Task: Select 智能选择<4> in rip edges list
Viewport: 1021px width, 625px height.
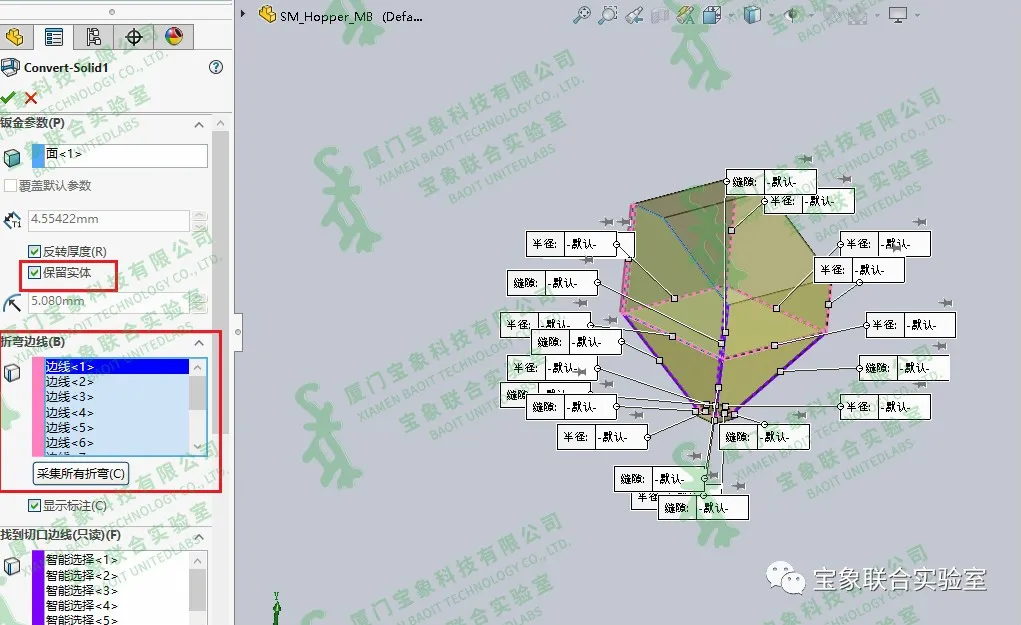Action: (117, 605)
